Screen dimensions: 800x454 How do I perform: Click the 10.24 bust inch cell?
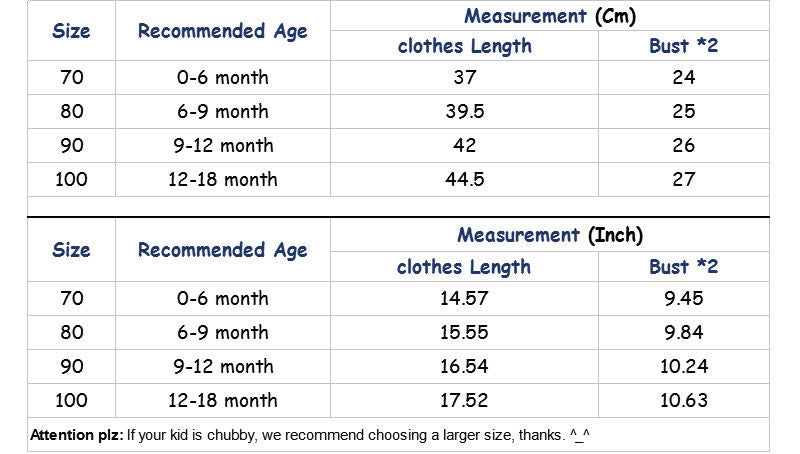(684, 366)
